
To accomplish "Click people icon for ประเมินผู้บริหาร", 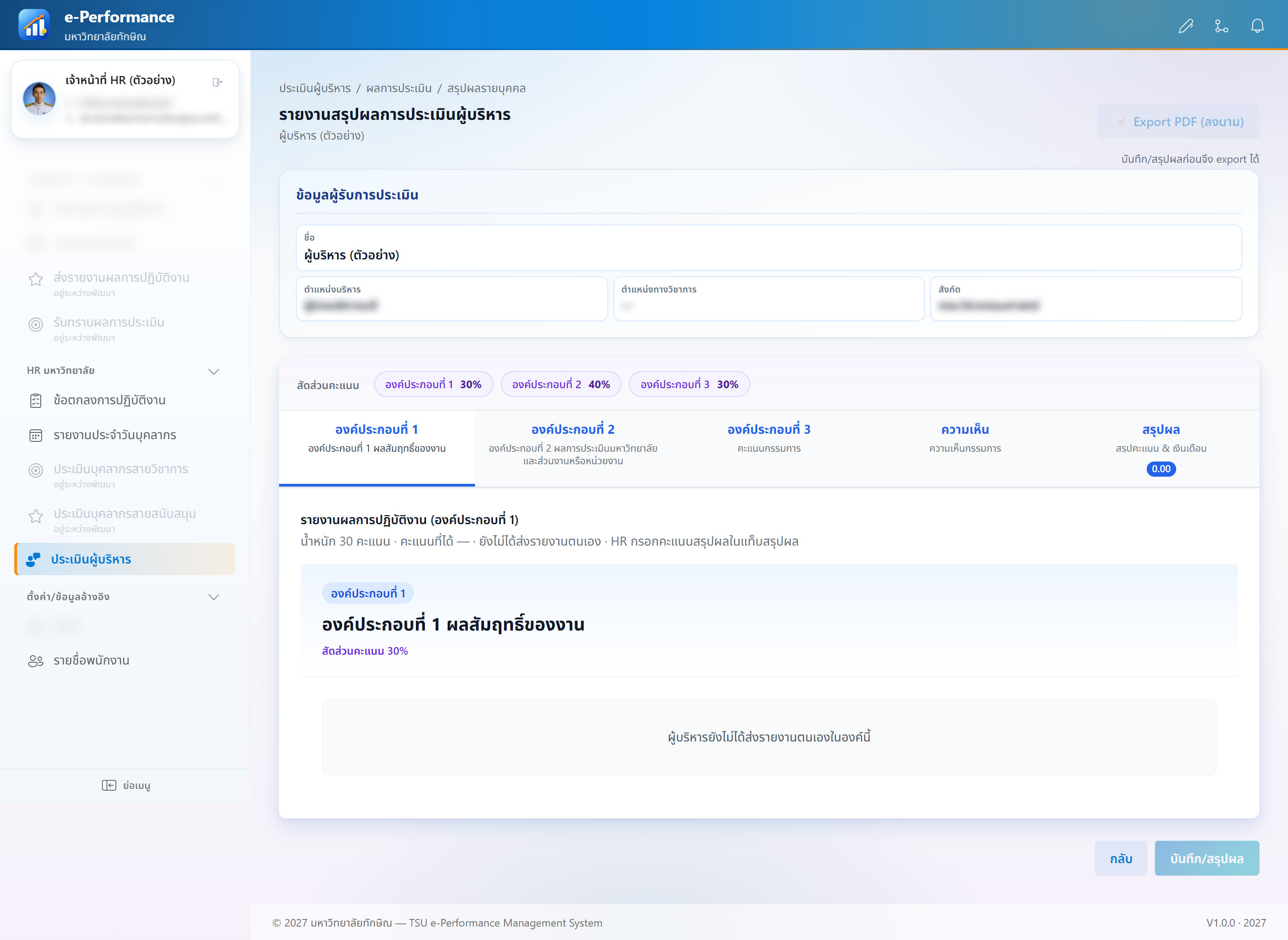I will pyautogui.click(x=34, y=559).
